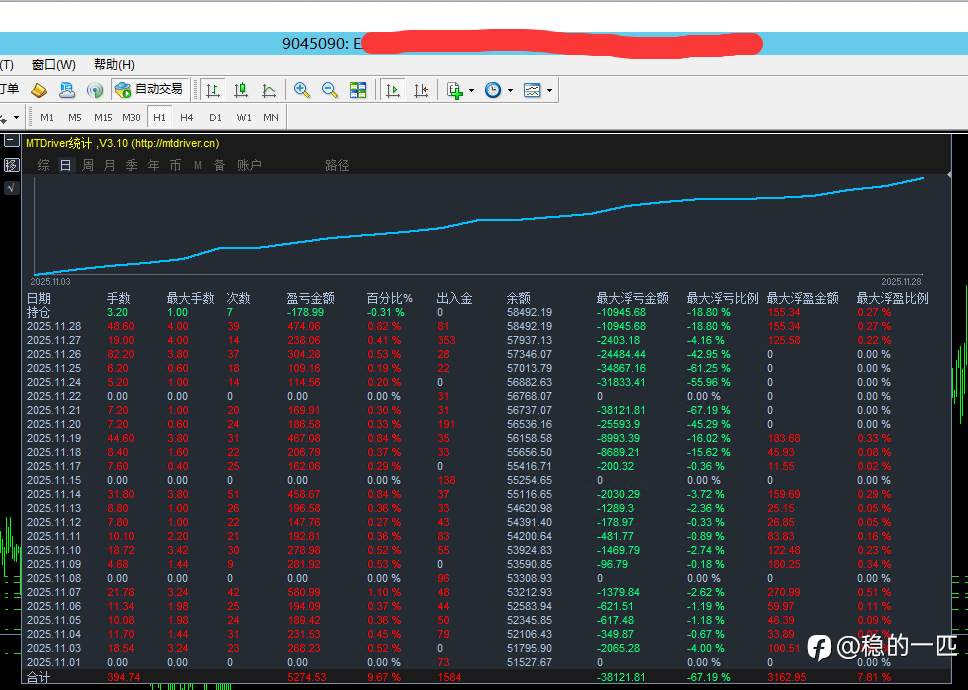Select the M15 timeframe
This screenshot has width=968, height=690.
[103, 117]
